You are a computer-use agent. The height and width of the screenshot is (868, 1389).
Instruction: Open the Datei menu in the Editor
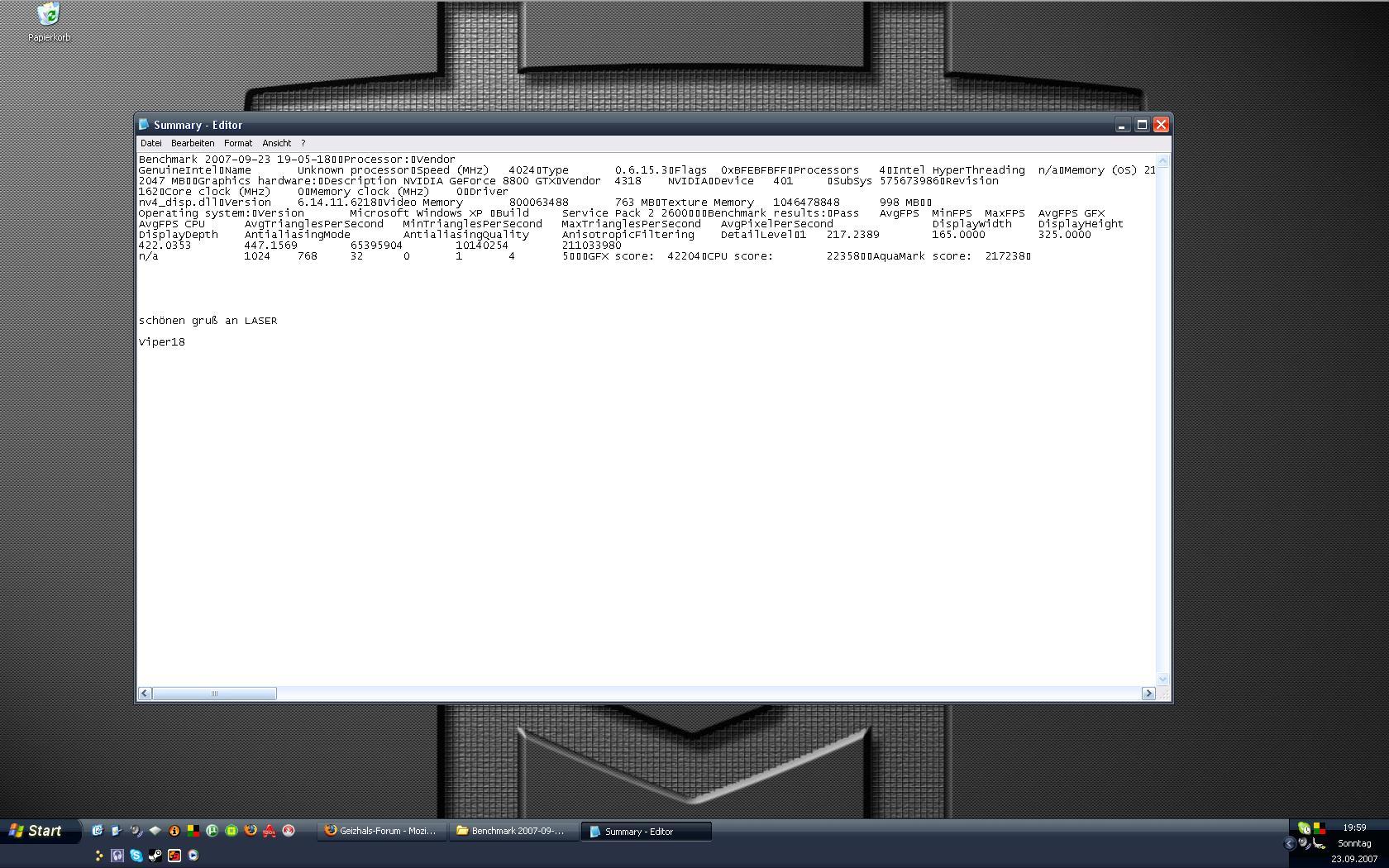[x=151, y=143]
